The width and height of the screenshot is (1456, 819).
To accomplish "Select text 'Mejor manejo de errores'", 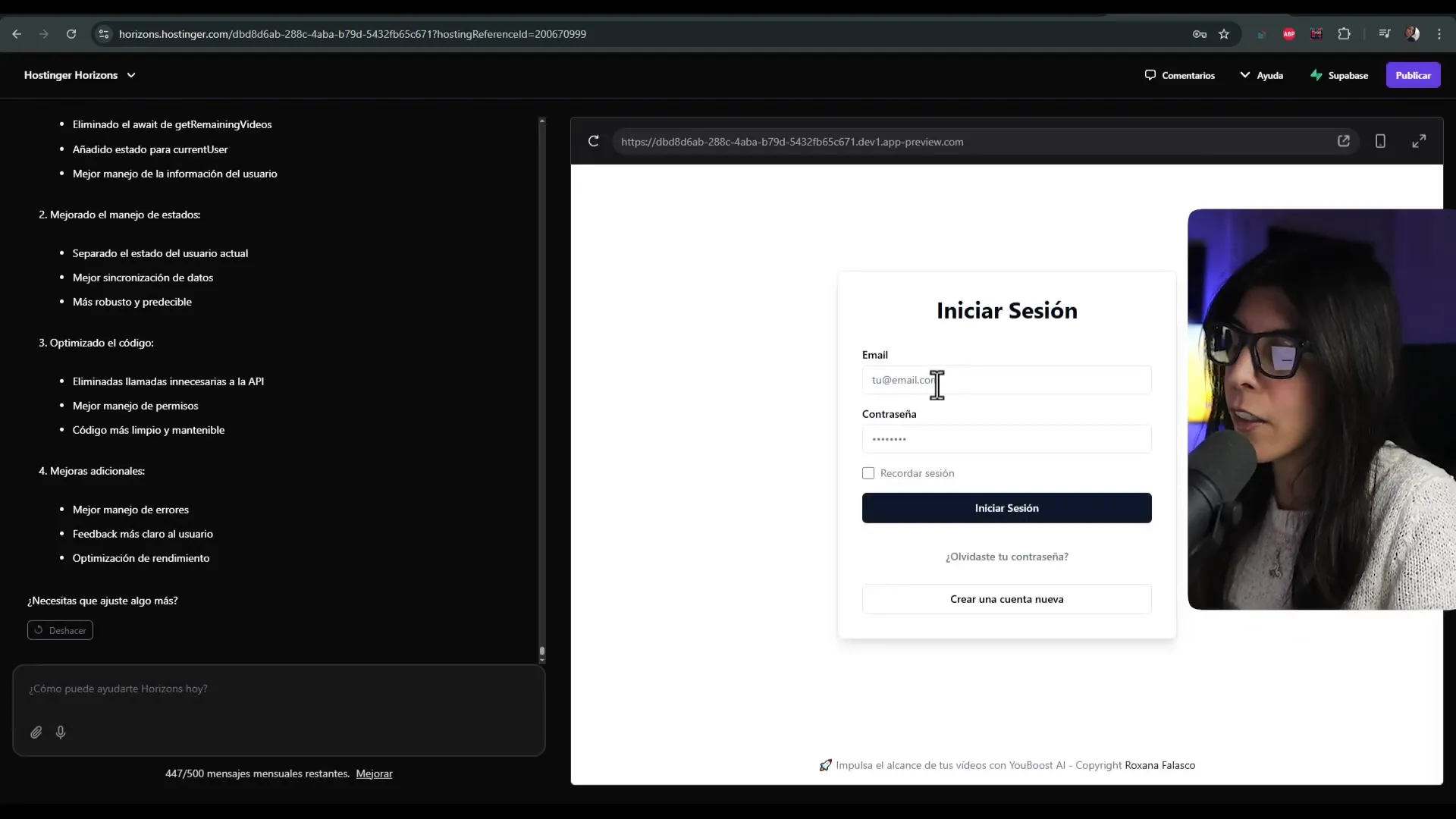I will coord(130,510).
